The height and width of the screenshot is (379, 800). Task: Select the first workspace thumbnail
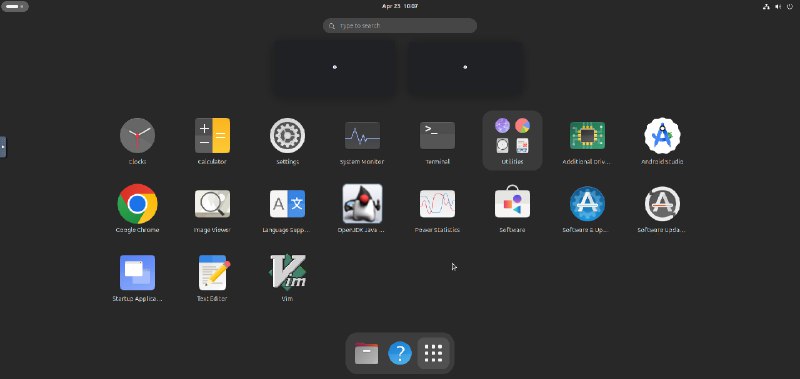(x=335, y=67)
